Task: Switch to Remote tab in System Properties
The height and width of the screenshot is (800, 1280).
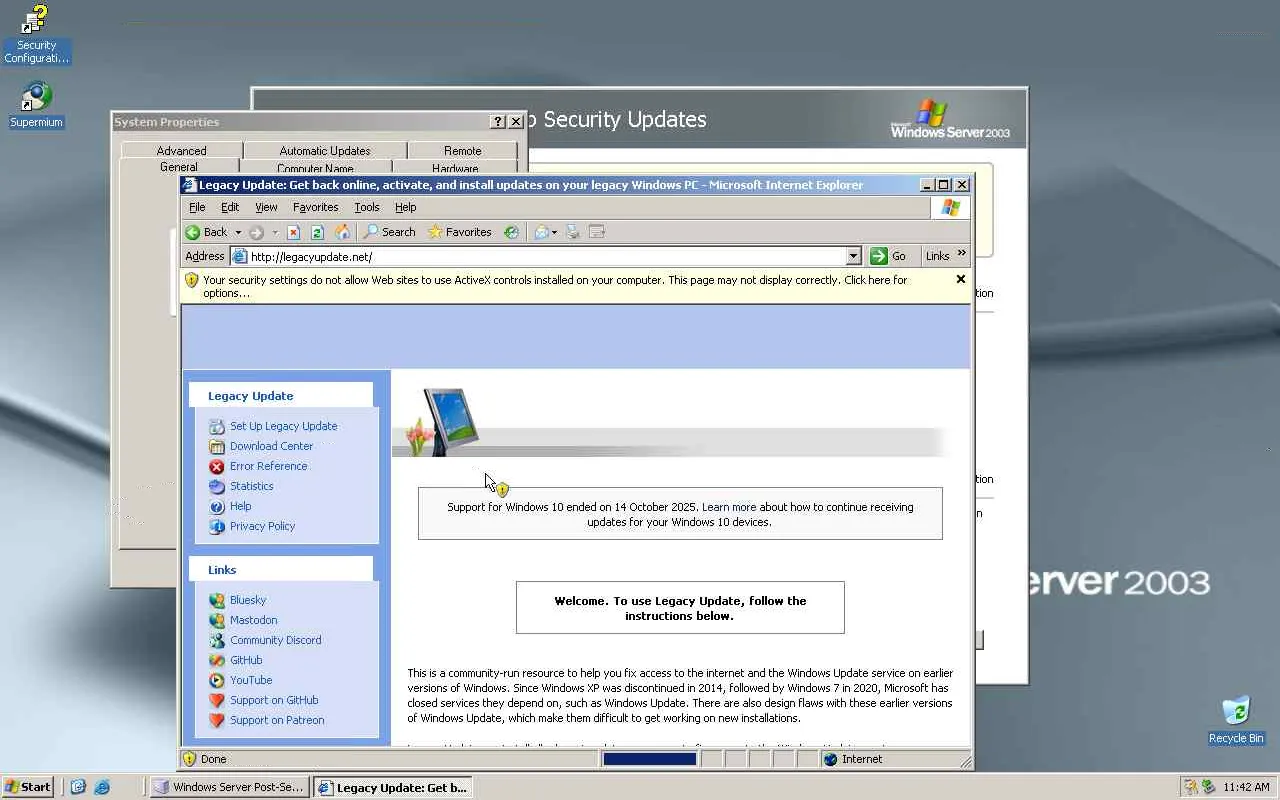Action: [463, 150]
